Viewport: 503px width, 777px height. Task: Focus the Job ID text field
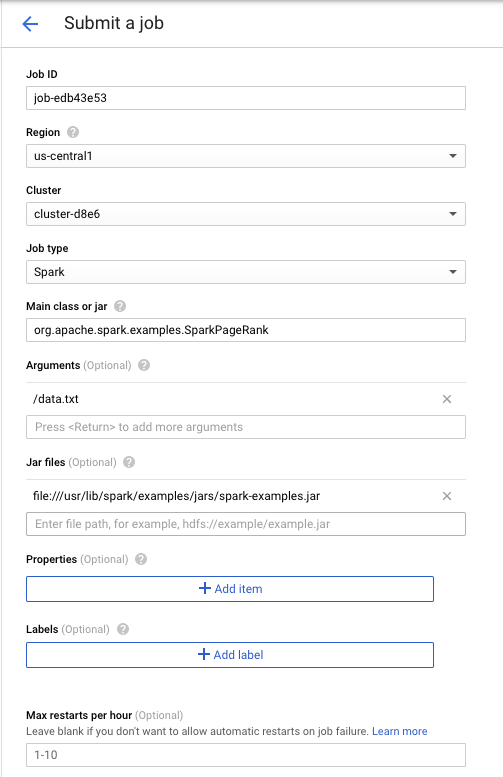tap(246, 98)
